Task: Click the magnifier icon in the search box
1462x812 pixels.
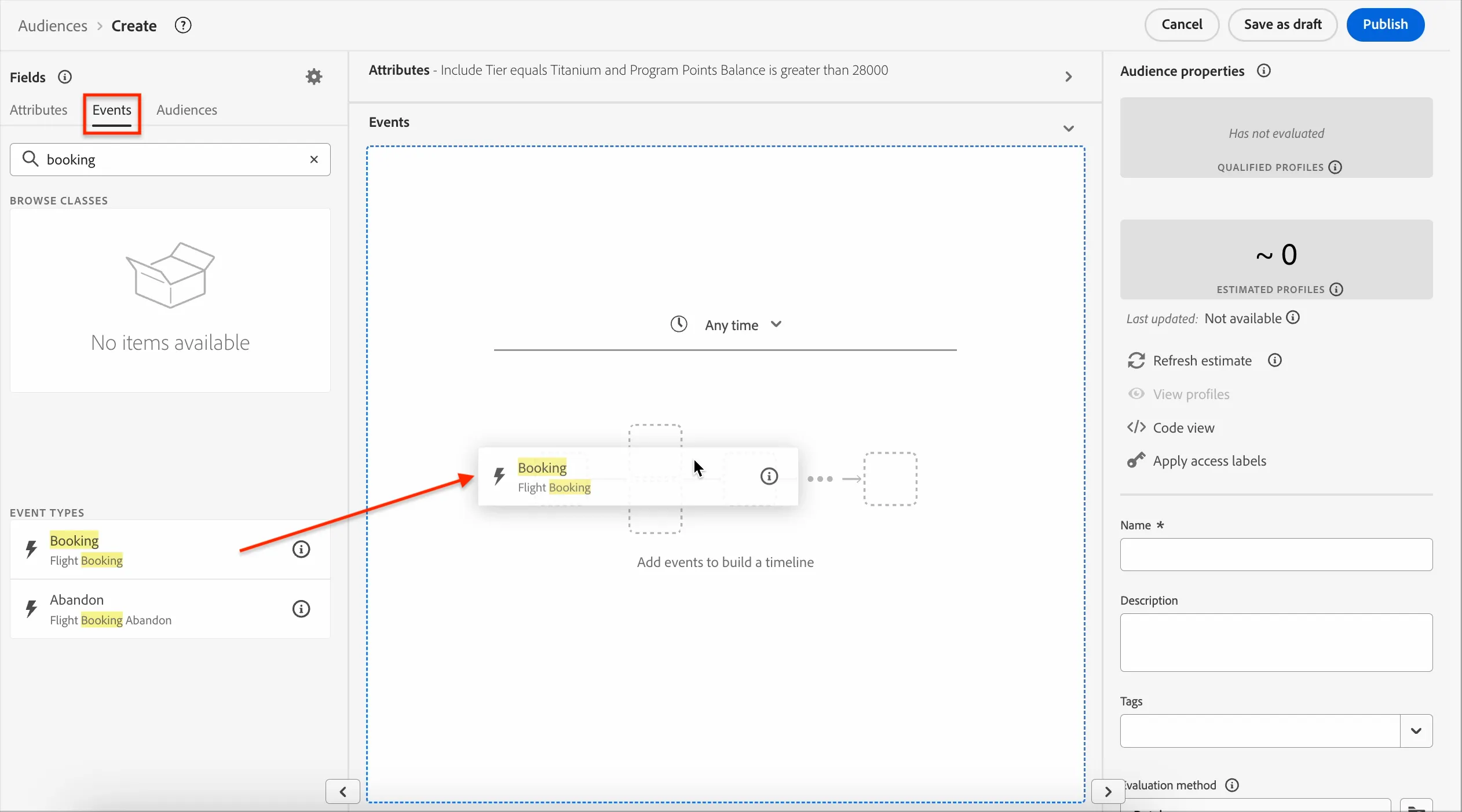Action: [x=30, y=159]
